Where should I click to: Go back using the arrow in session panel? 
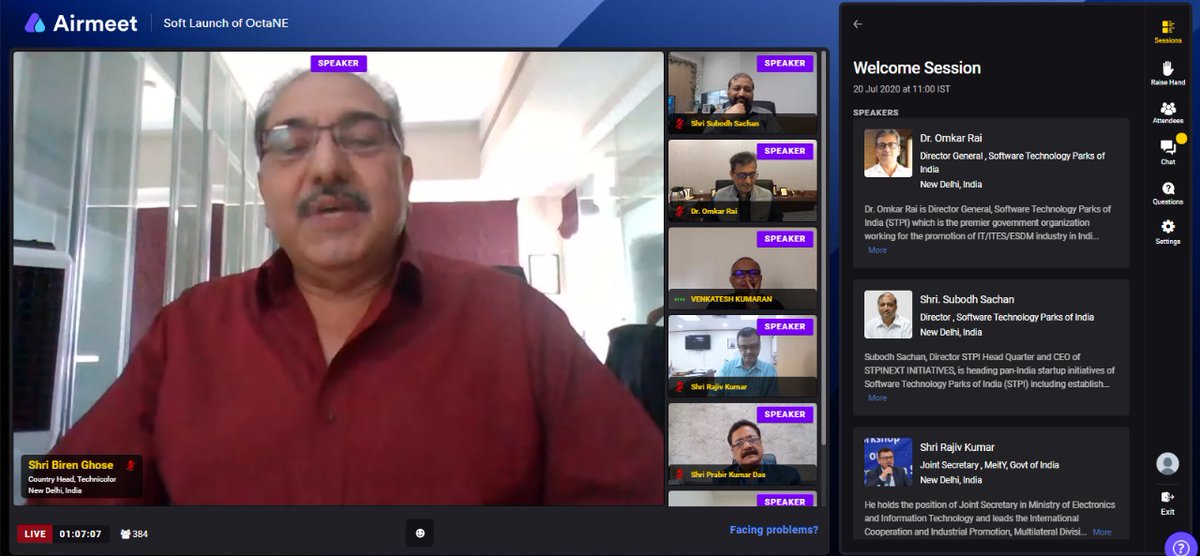[x=858, y=24]
